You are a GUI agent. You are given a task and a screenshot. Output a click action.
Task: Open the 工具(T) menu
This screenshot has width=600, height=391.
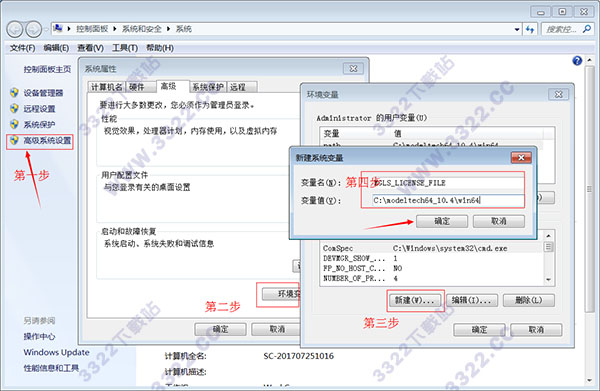pyautogui.click(x=125, y=48)
